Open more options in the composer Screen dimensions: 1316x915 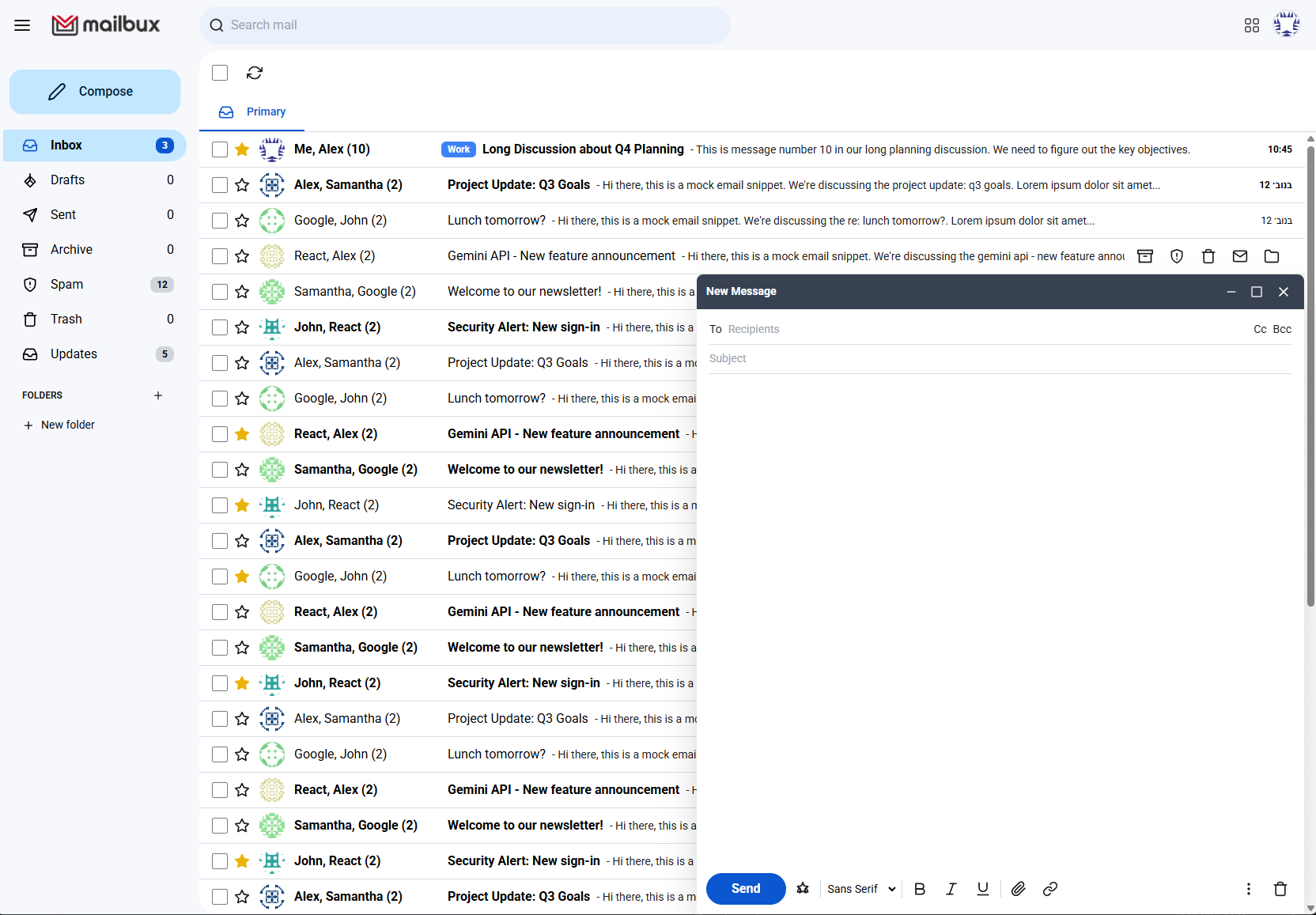[1248, 889]
